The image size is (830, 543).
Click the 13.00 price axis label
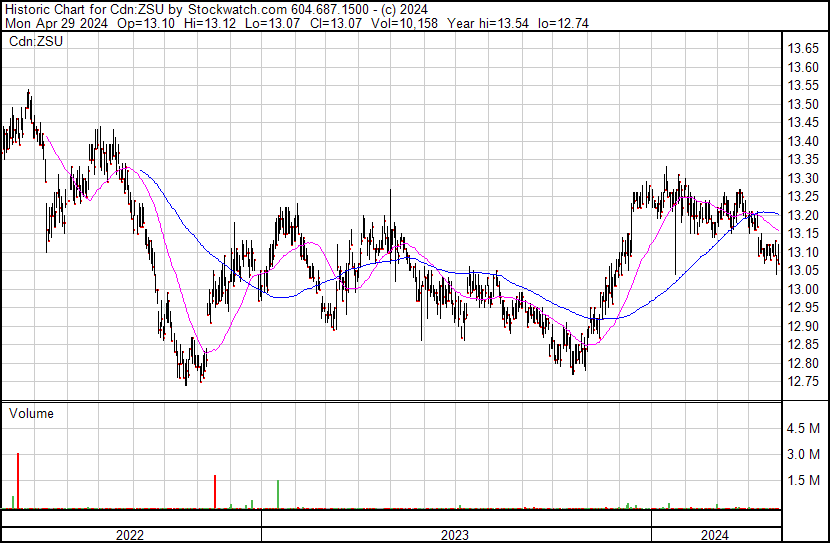pyautogui.click(x=804, y=289)
